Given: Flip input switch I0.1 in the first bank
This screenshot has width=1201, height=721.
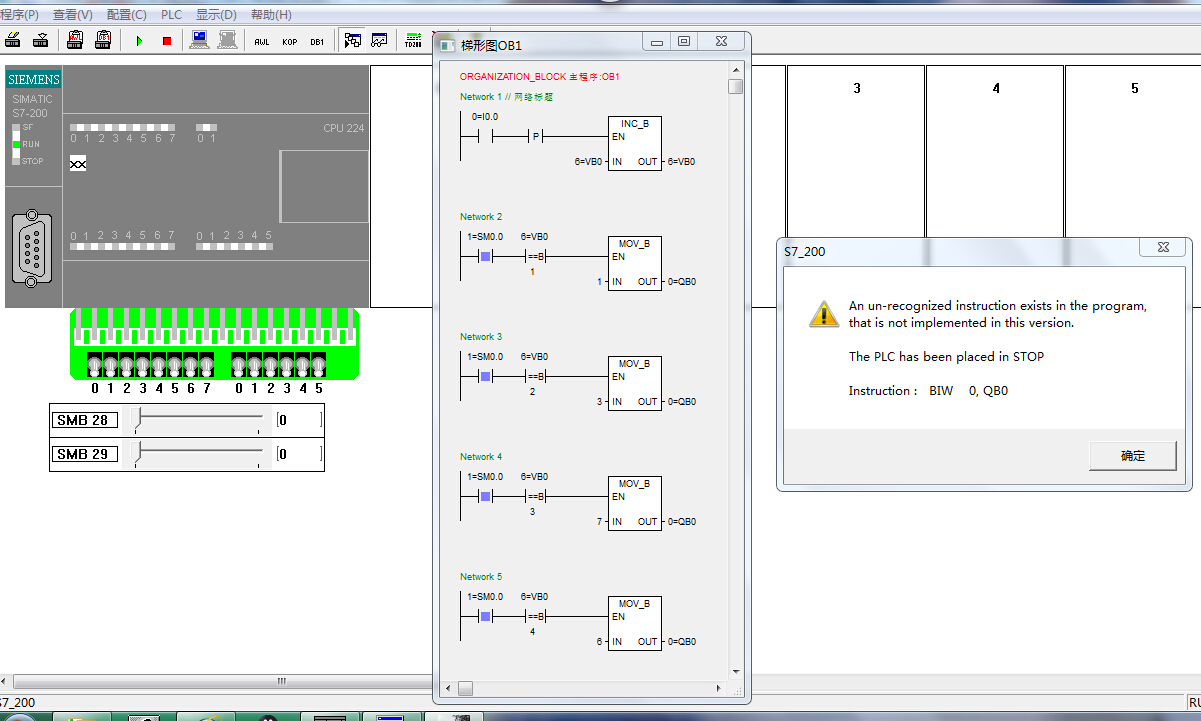Looking at the screenshot, I should point(110,365).
